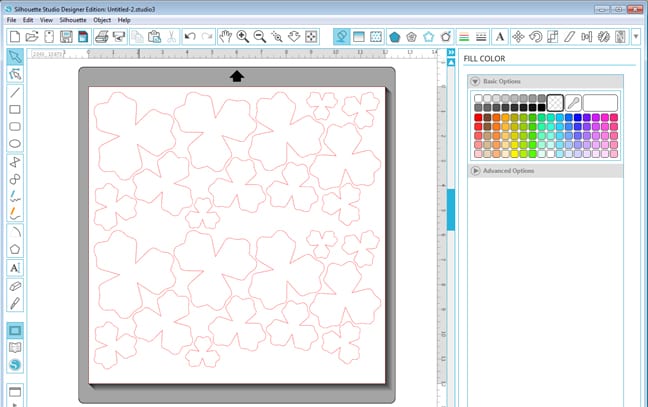This screenshot has width=648, height=407.
Task: Open the Text Style panel icon
Action: pos(500,37)
